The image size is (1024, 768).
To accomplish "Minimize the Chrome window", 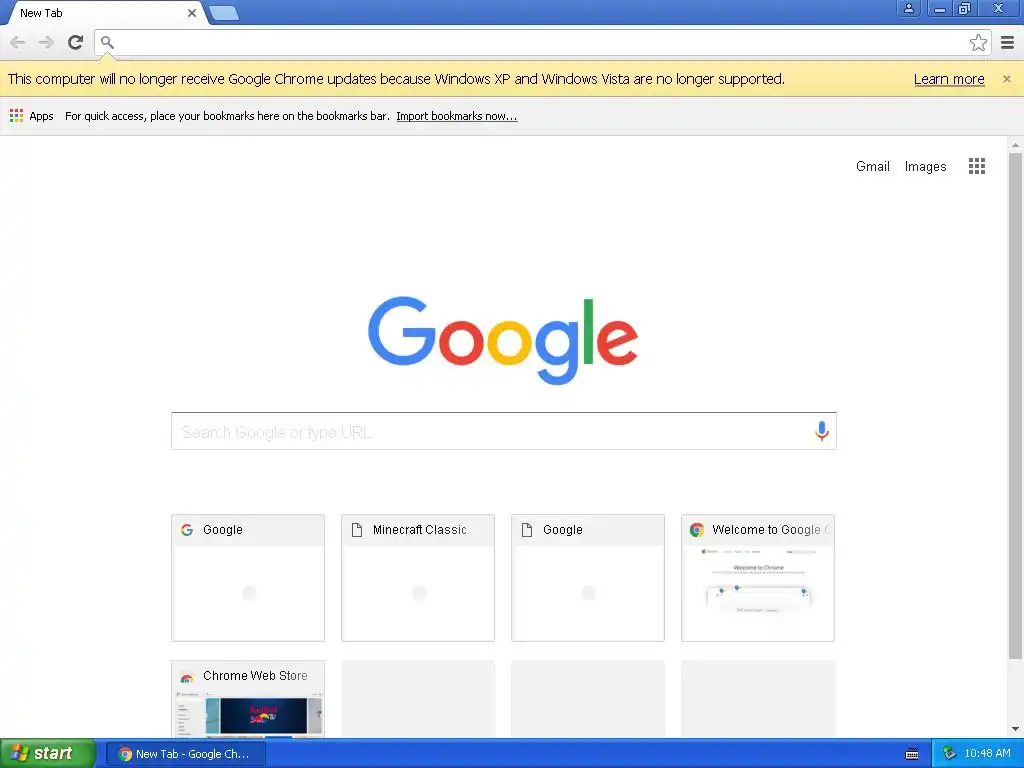I will (939, 8).
